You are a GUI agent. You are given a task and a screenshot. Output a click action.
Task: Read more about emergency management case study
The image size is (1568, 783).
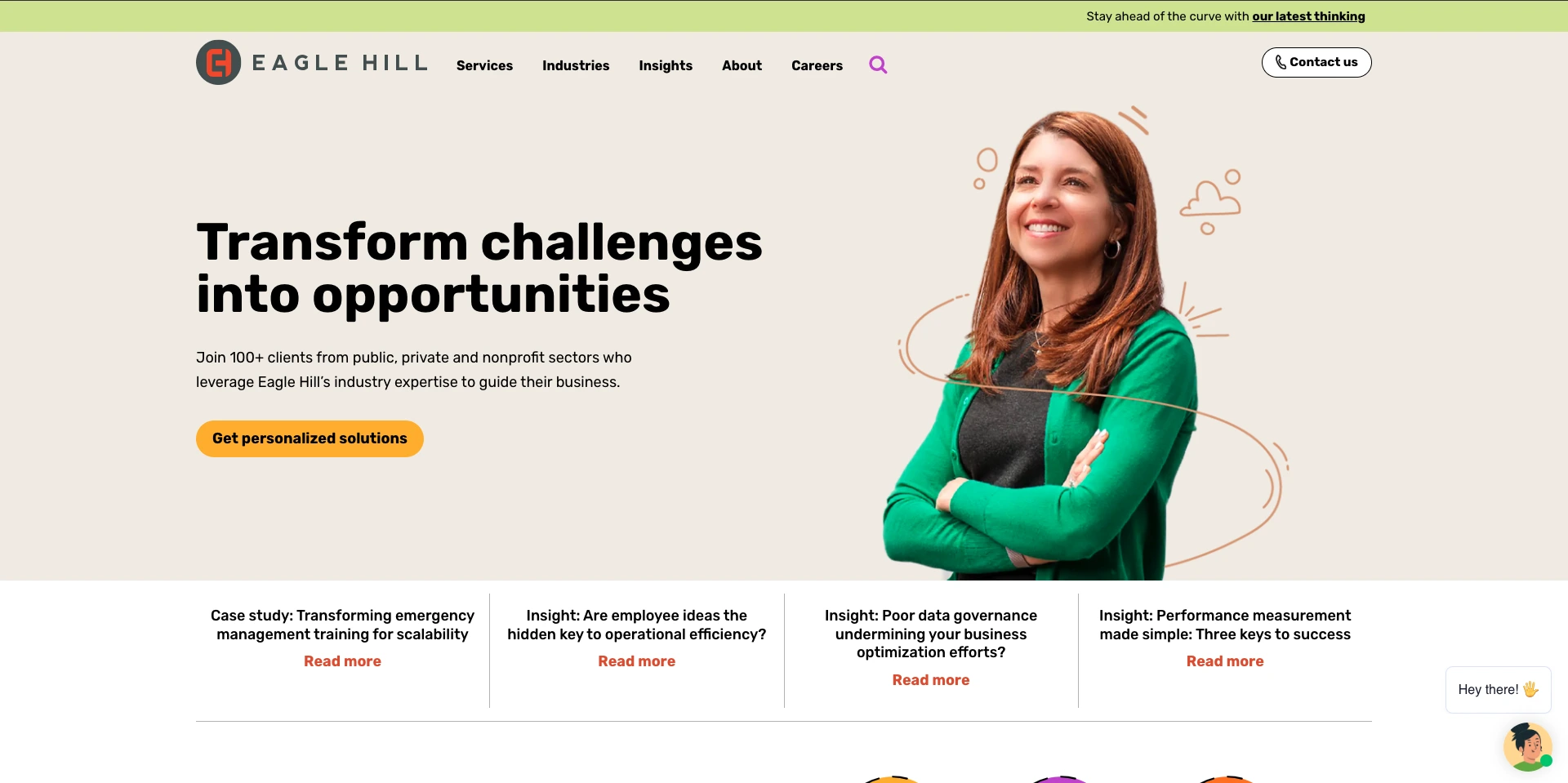coord(342,661)
